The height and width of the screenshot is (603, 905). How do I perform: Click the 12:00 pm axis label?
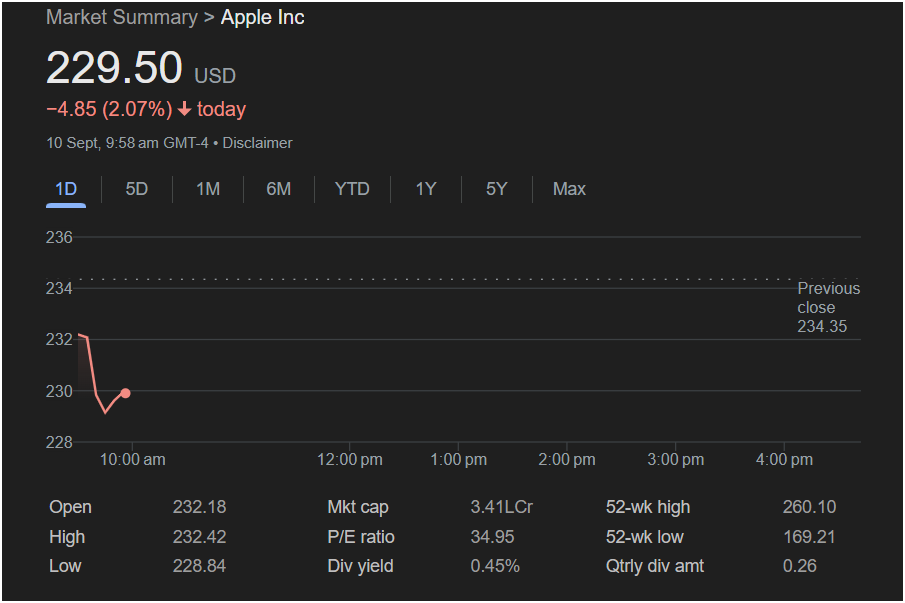tap(350, 460)
